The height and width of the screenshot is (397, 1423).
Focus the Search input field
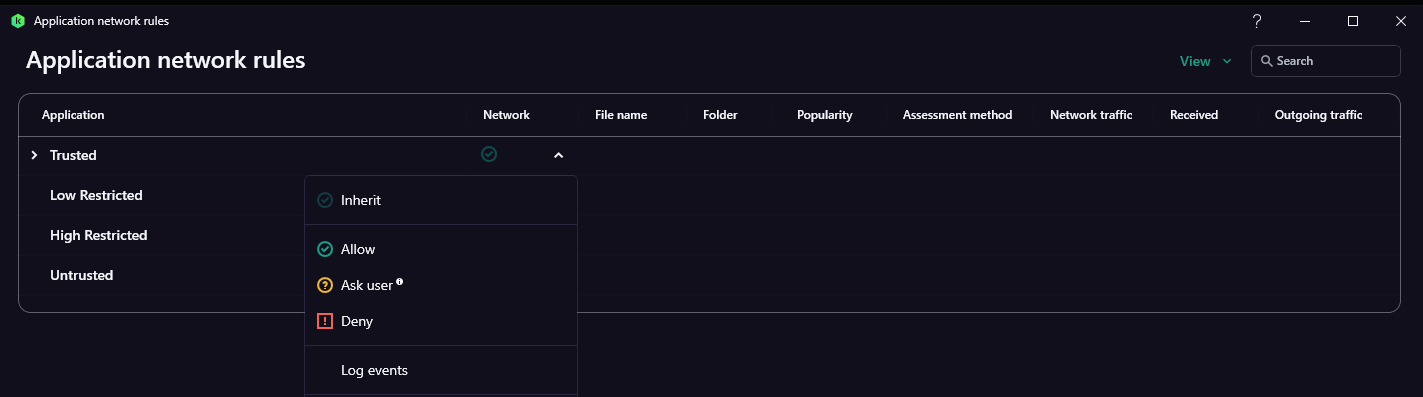pos(1326,61)
